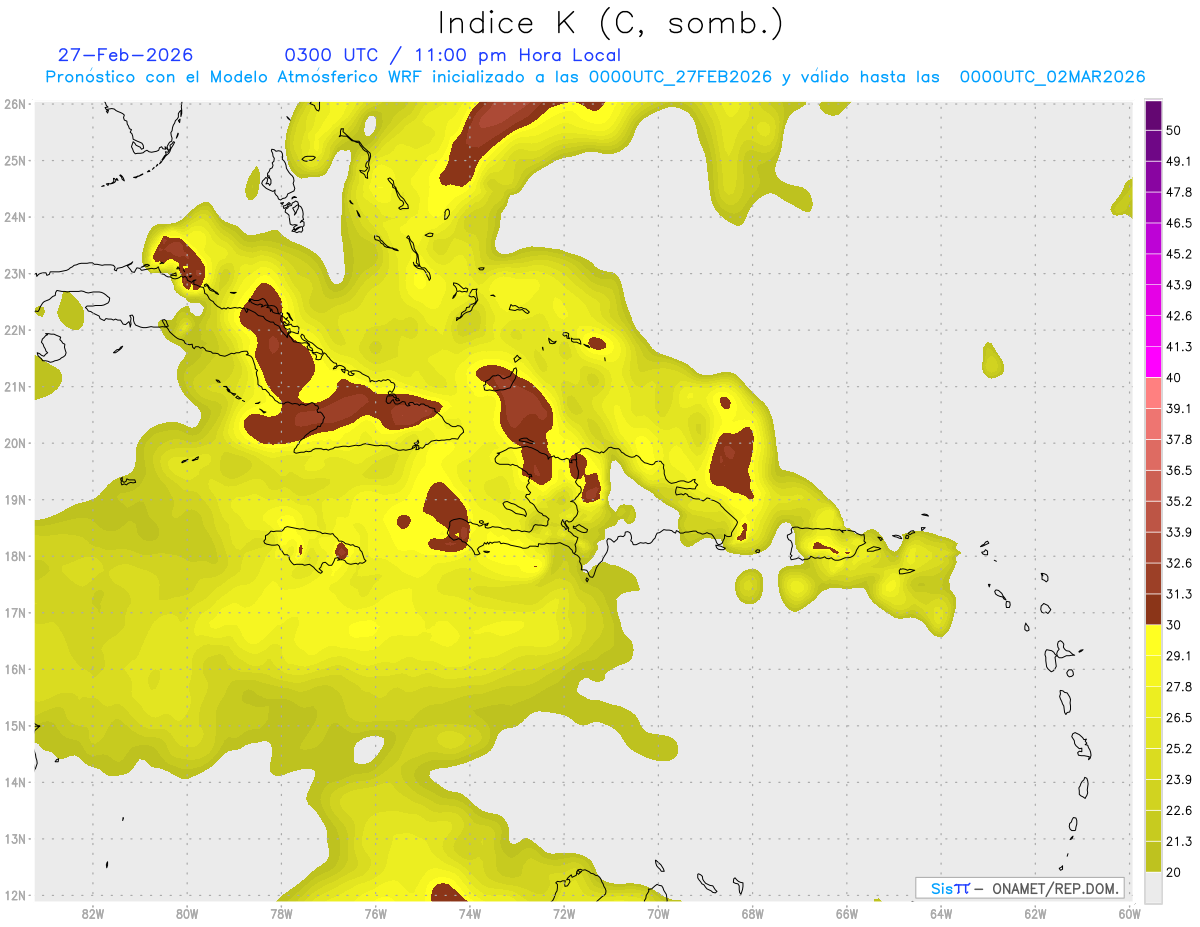Click the "66W" longitude label

(846, 914)
